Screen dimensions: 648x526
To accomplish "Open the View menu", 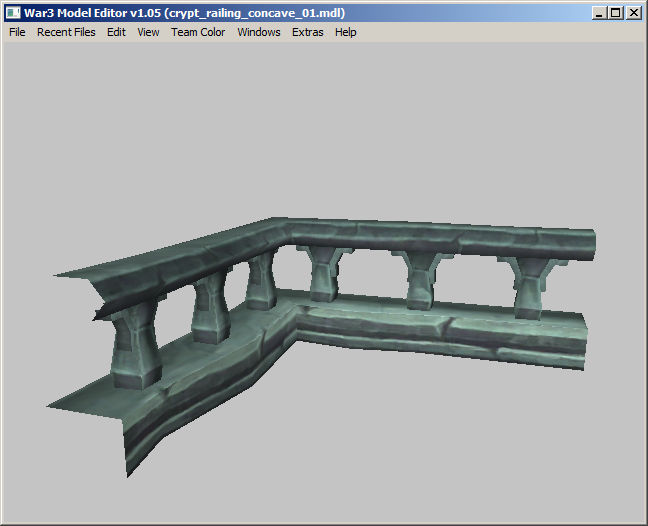I will coord(148,32).
